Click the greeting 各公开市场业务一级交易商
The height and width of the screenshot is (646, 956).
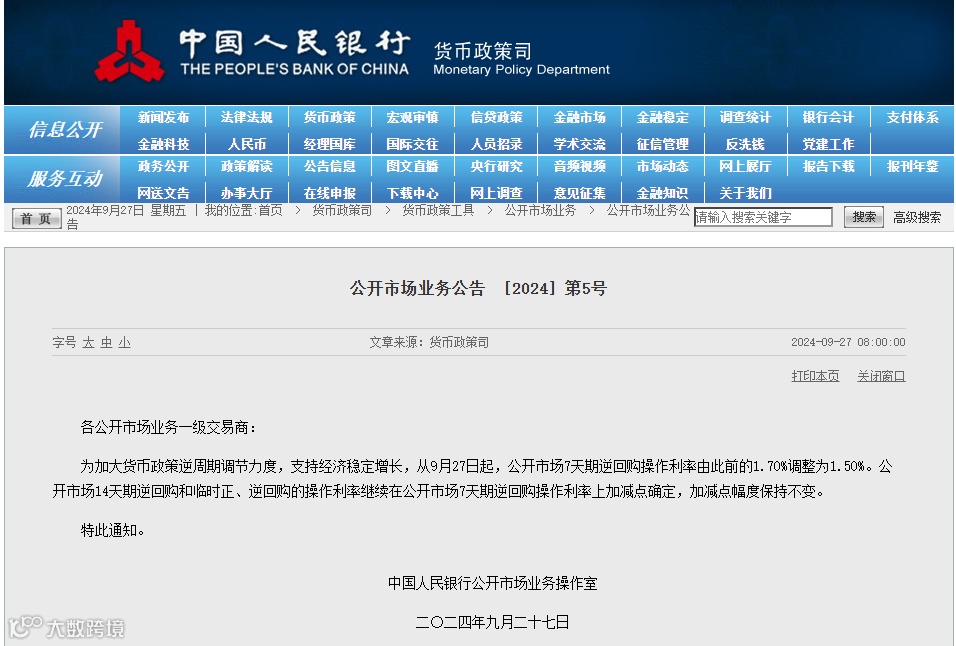(x=165, y=427)
